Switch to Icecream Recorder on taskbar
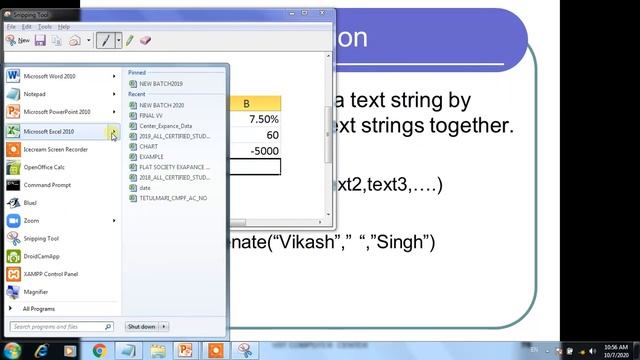The height and width of the screenshot is (360, 640). [x=216, y=350]
